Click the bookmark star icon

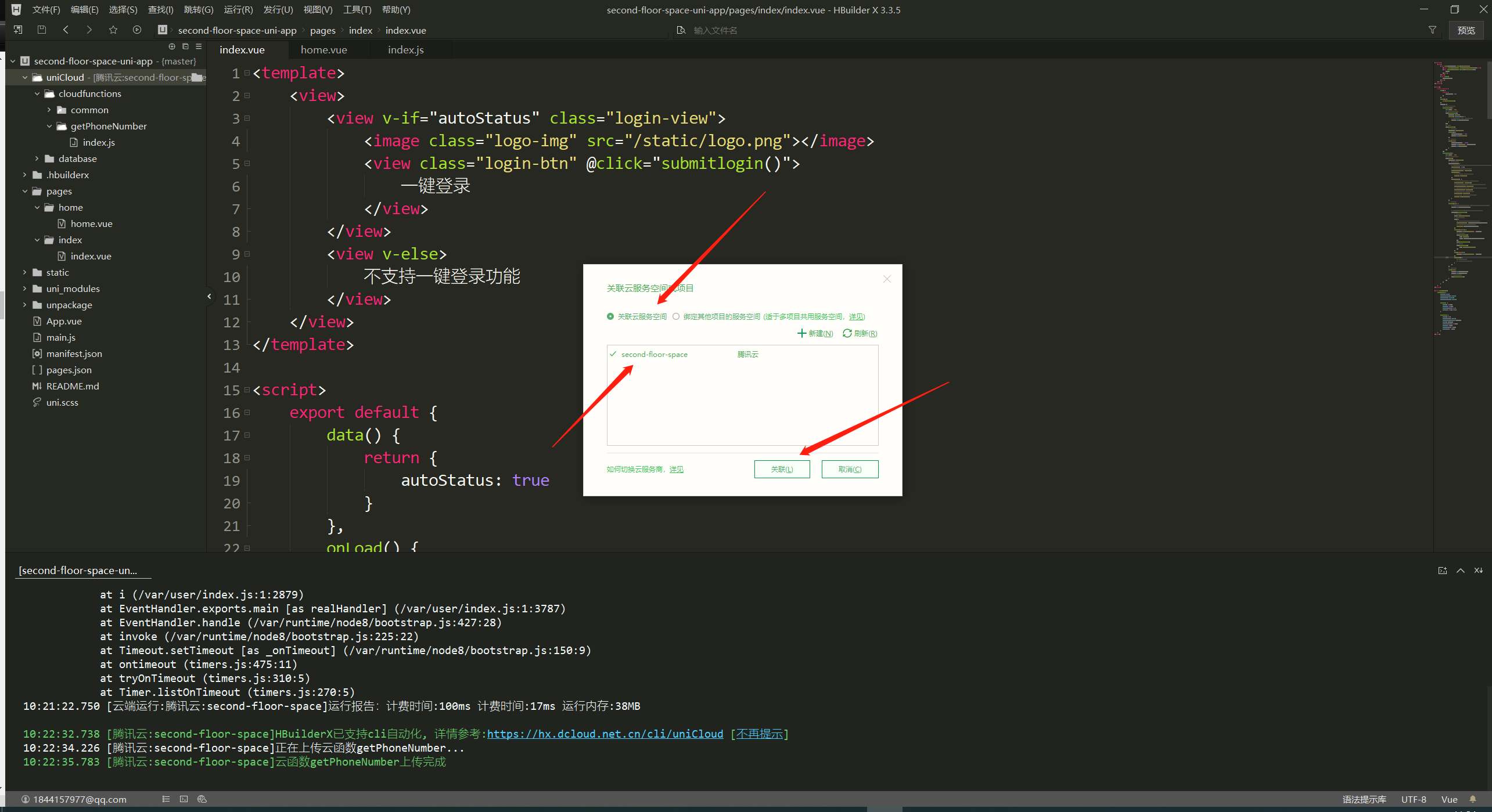(113, 30)
